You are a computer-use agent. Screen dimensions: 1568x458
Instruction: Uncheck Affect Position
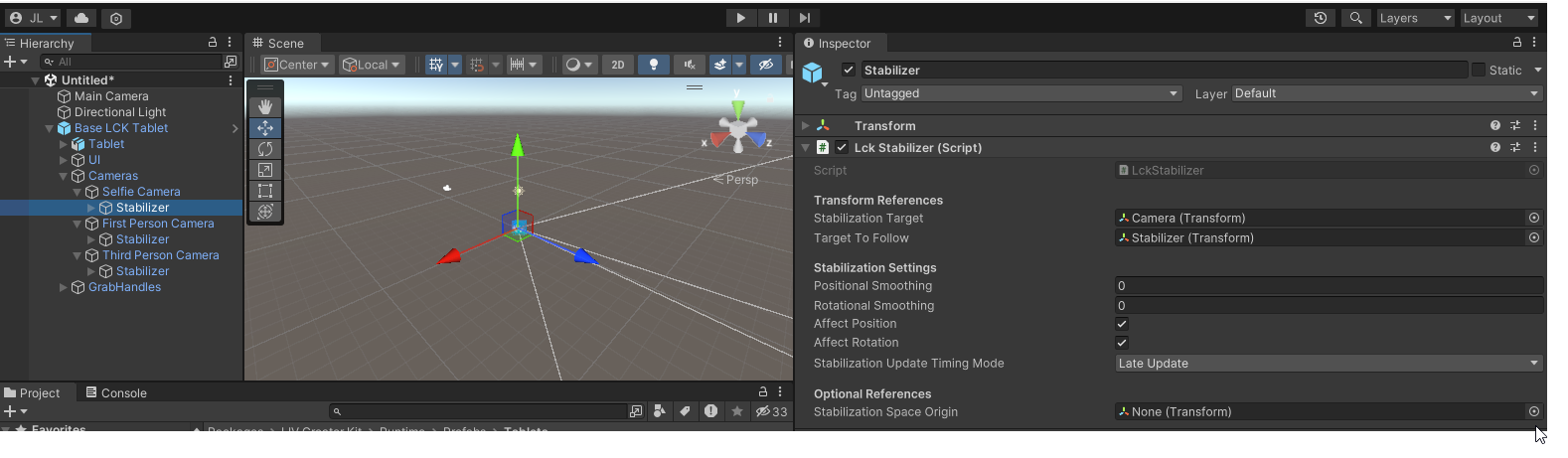pyautogui.click(x=1122, y=324)
